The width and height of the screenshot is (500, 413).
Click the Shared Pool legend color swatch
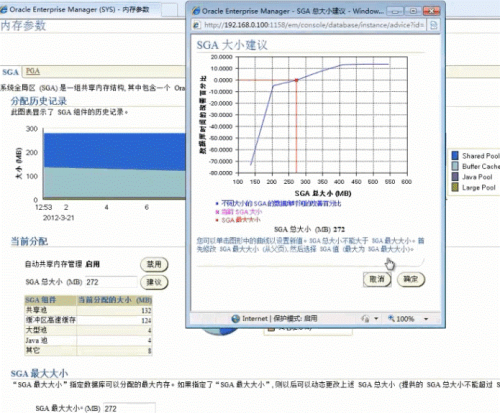pos(455,155)
